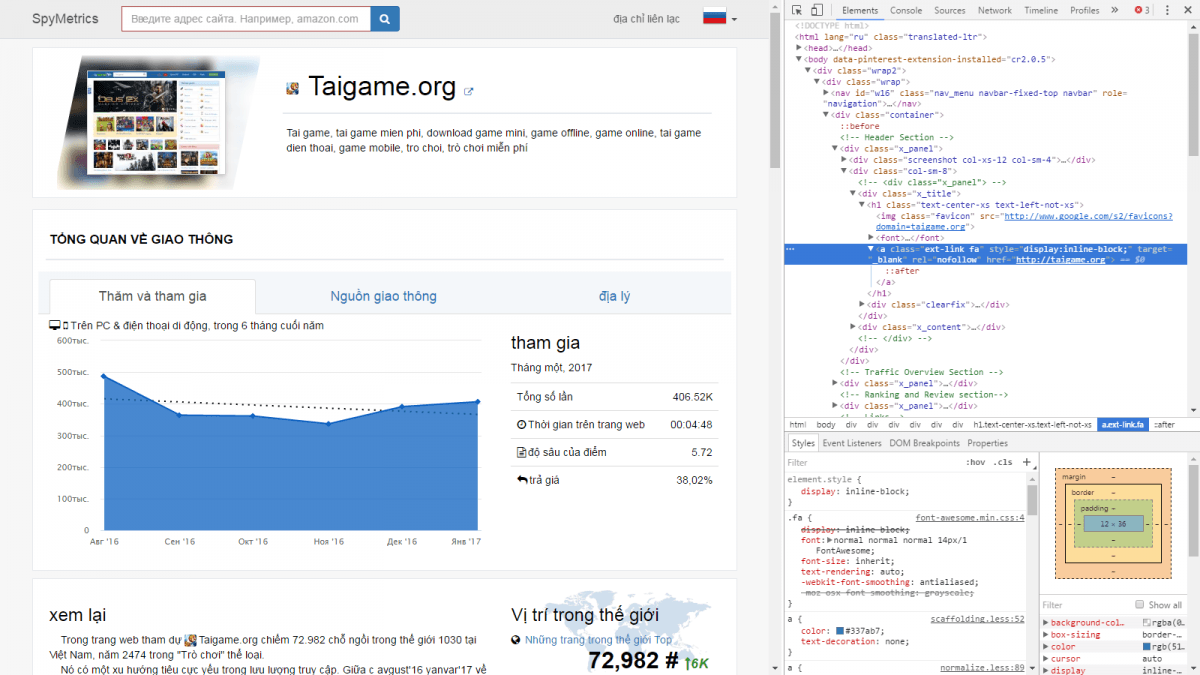Expand the cursor computed property

coord(1046,659)
